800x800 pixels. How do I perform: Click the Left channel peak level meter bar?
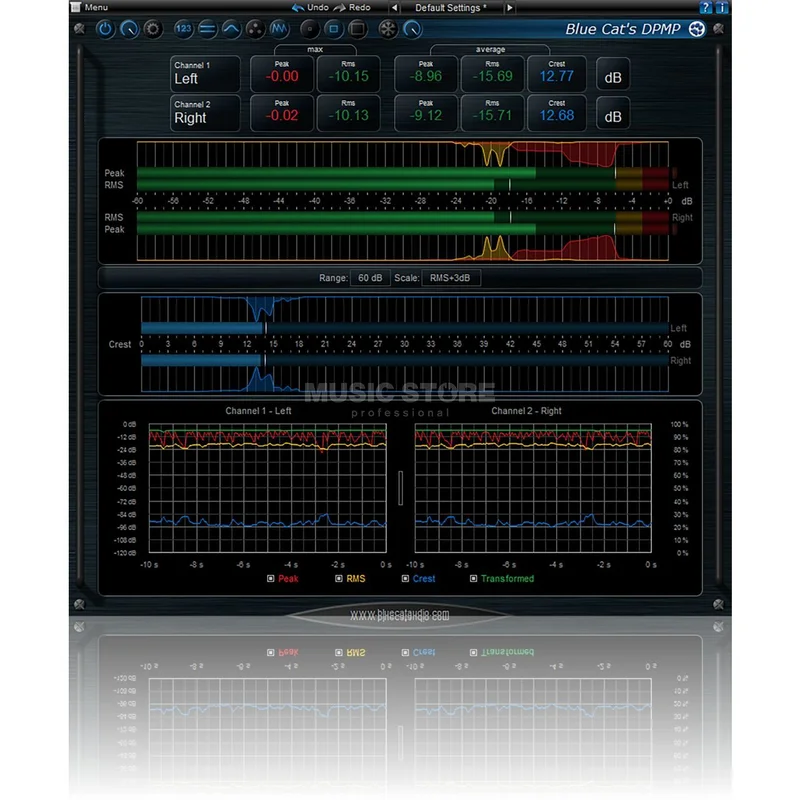point(403,173)
